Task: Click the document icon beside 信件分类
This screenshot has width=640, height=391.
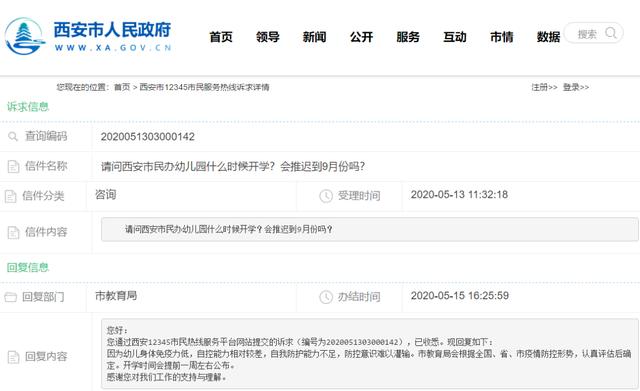Action: [x=10, y=196]
